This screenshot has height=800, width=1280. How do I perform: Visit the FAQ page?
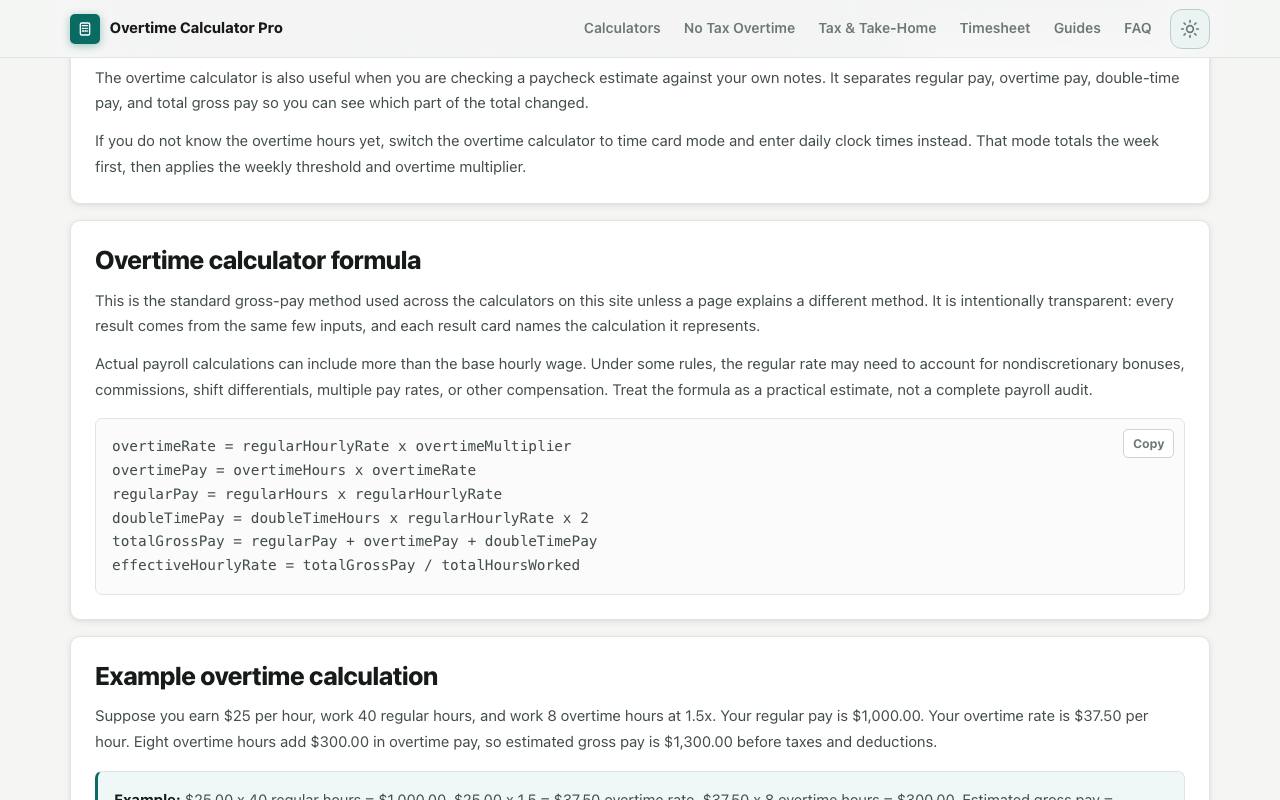[x=1138, y=28]
